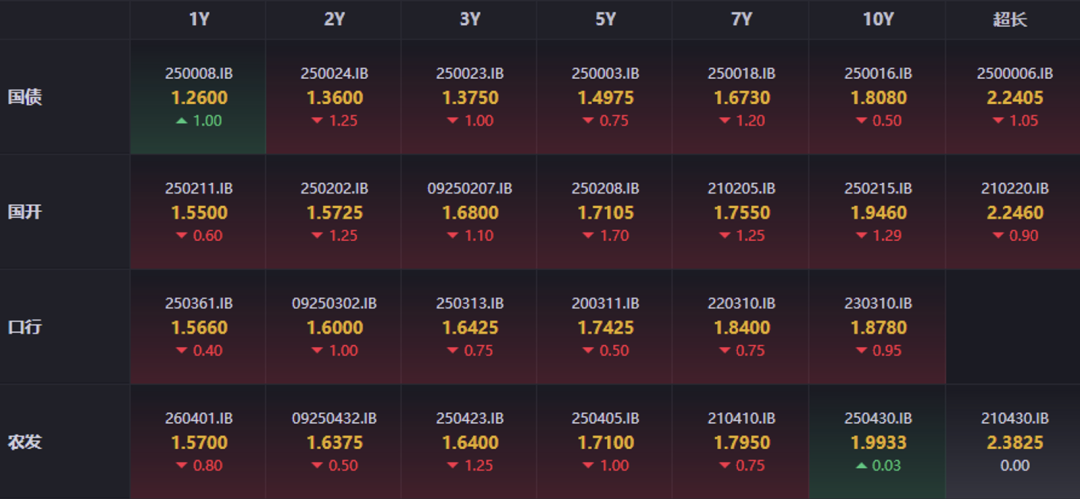Click the green up arrow under 250008.IB
The height and width of the screenshot is (499, 1080).
coord(181,121)
